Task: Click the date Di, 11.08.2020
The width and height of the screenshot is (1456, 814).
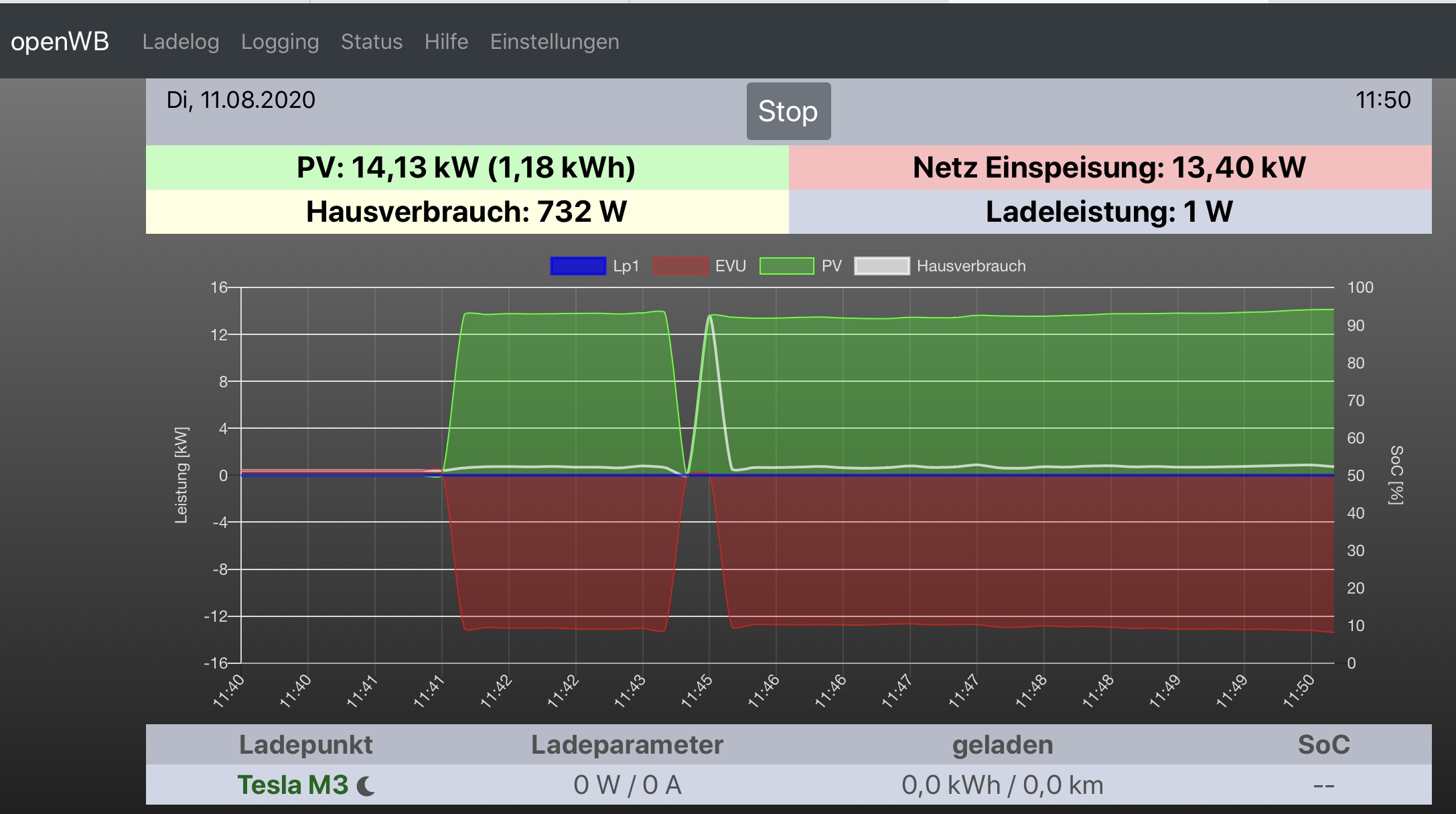Action: pos(240,100)
